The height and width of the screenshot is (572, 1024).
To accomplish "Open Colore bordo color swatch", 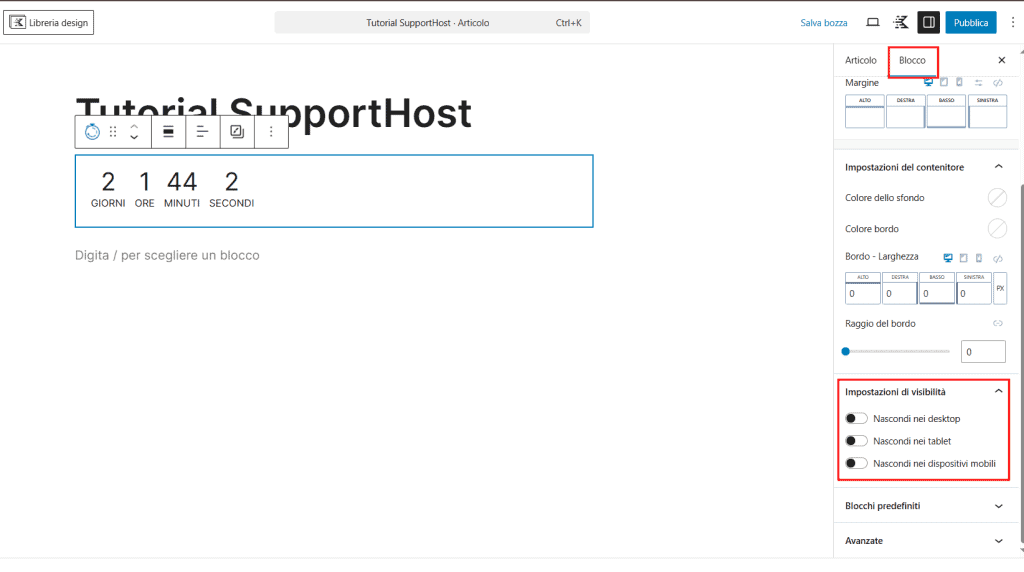I will tap(997, 229).
